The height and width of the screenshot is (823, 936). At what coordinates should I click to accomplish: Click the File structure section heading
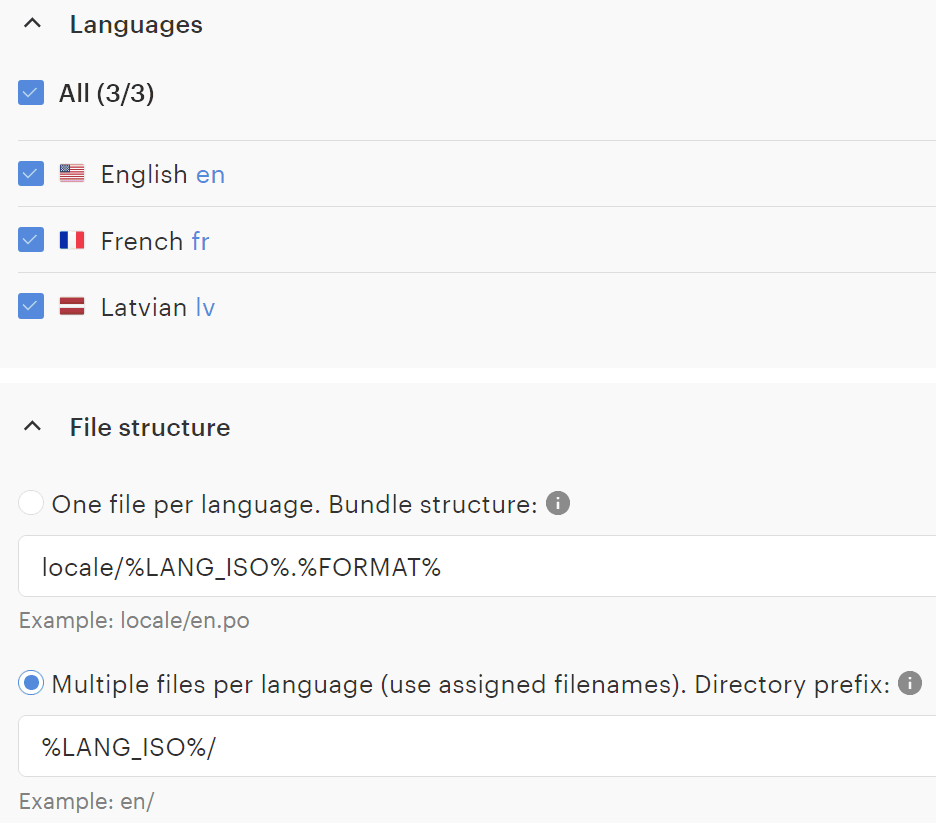[x=150, y=427]
